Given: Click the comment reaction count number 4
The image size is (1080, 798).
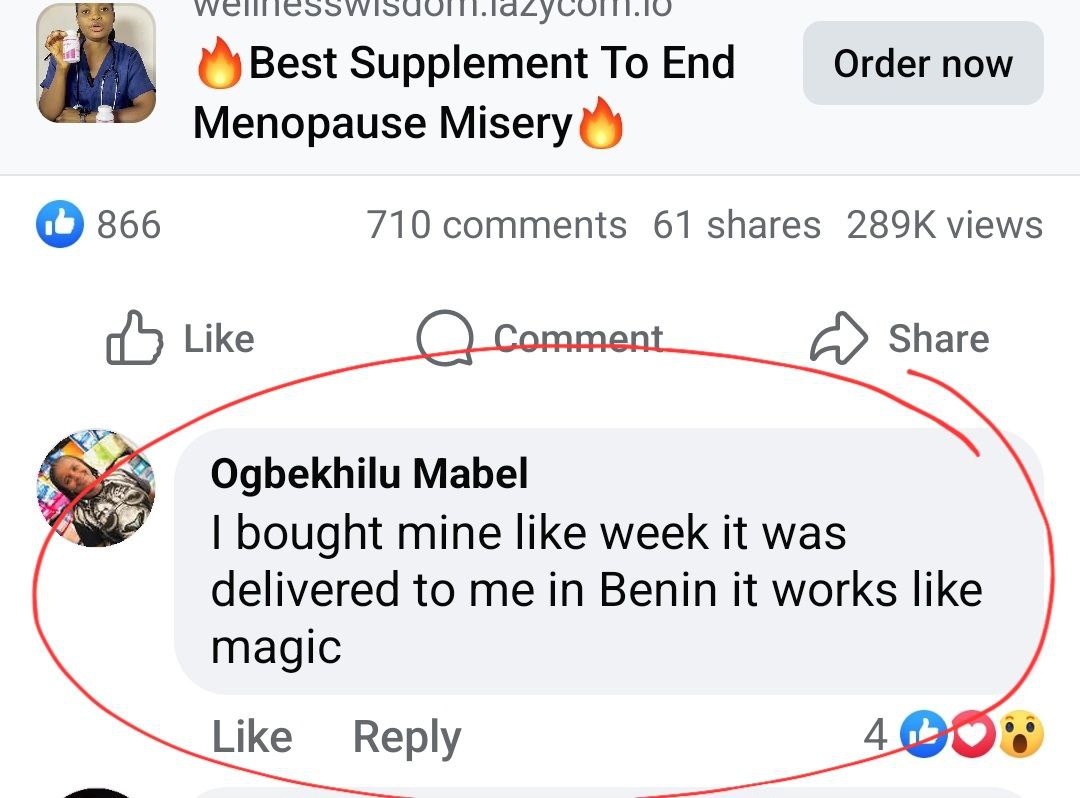Looking at the screenshot, I should [875, 735].
